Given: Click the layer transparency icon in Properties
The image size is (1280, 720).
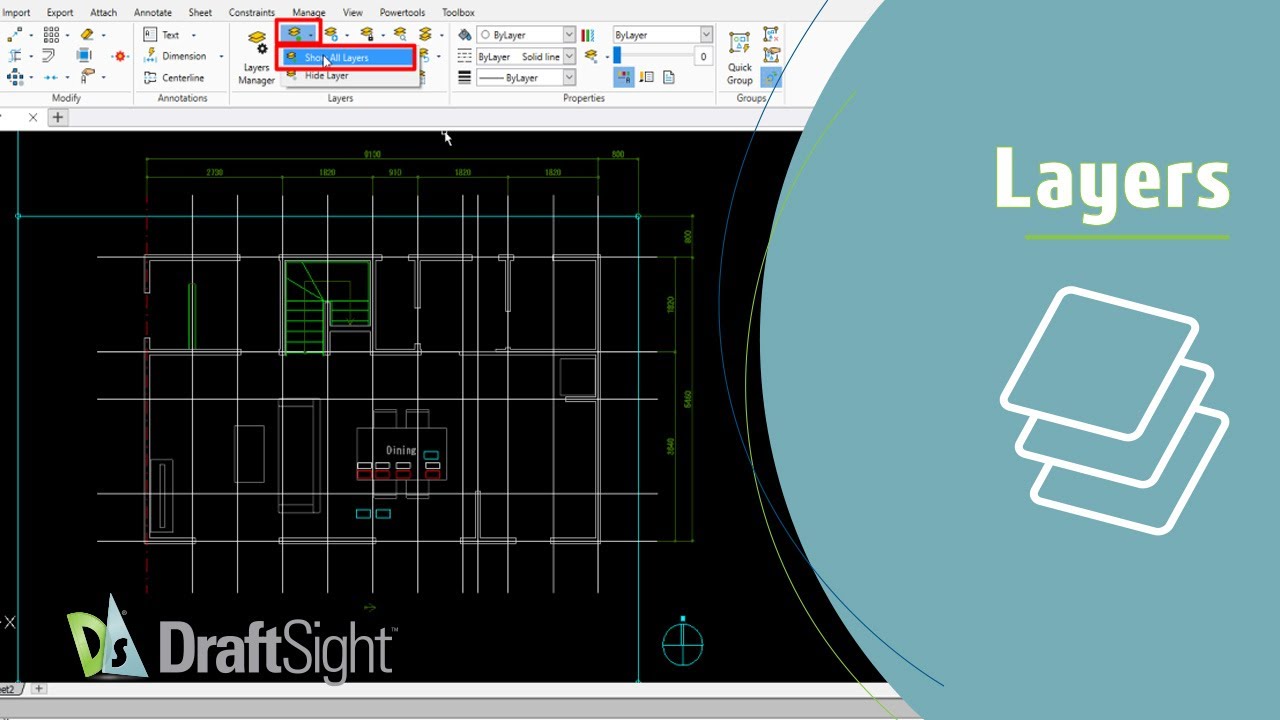Looking at the screenshot, I should click(591, 57).
